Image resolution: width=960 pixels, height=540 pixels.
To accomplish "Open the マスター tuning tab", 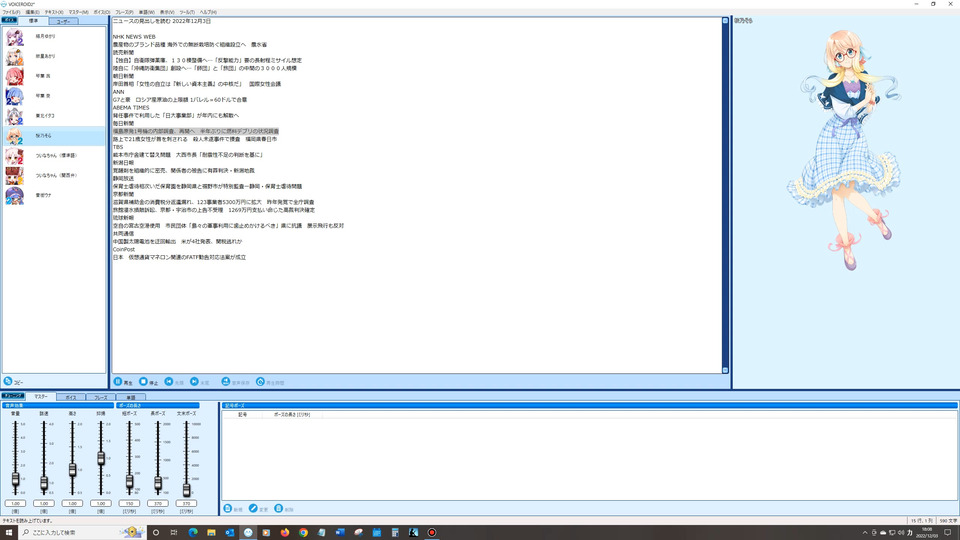I will [x=41, y=397].
